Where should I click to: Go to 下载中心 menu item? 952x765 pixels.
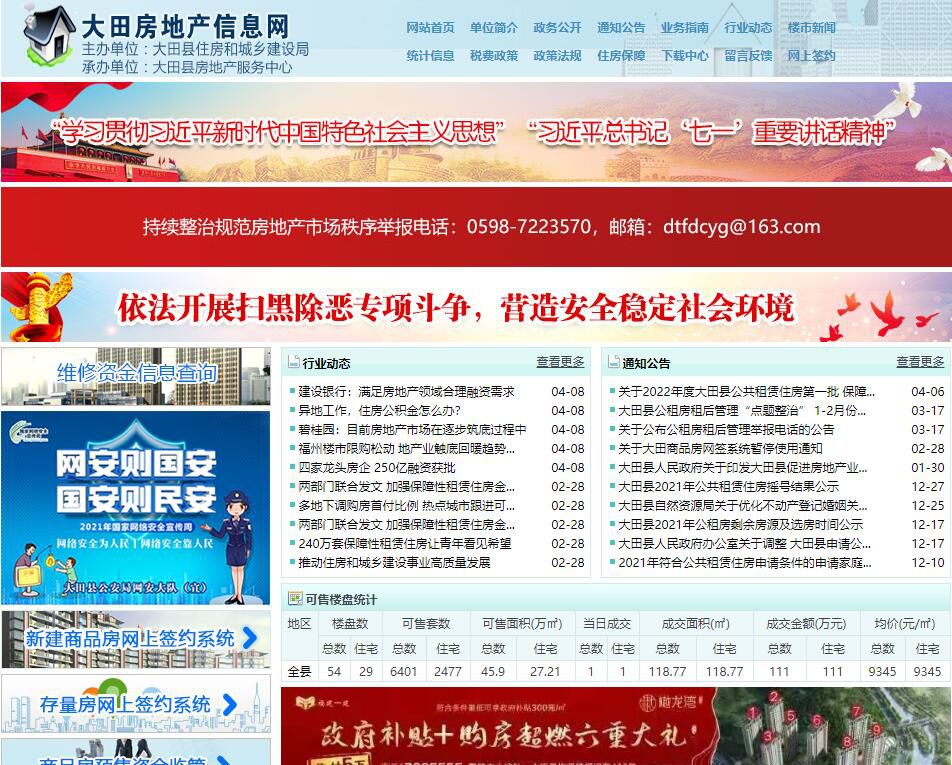(x=685, y=56)
